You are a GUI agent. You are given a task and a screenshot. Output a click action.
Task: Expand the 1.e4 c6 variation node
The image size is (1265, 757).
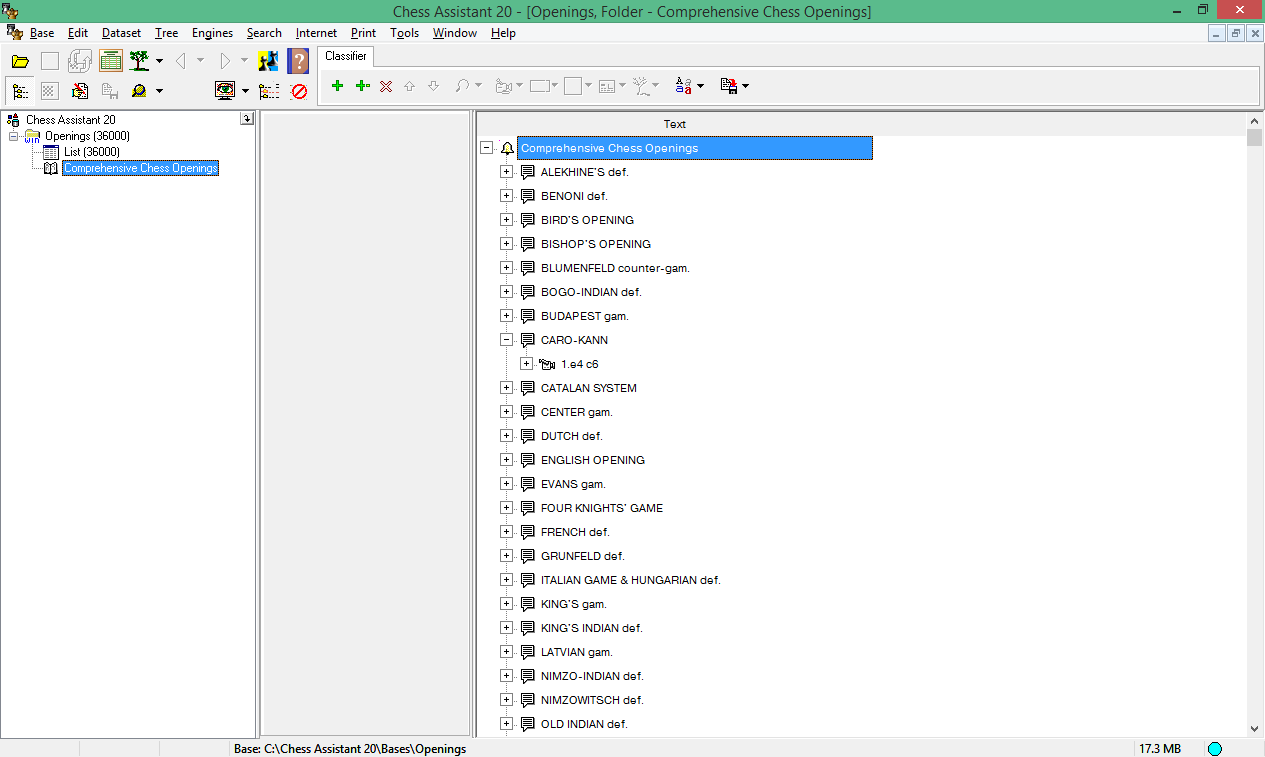pyautogui.click(x=526, y=364)
